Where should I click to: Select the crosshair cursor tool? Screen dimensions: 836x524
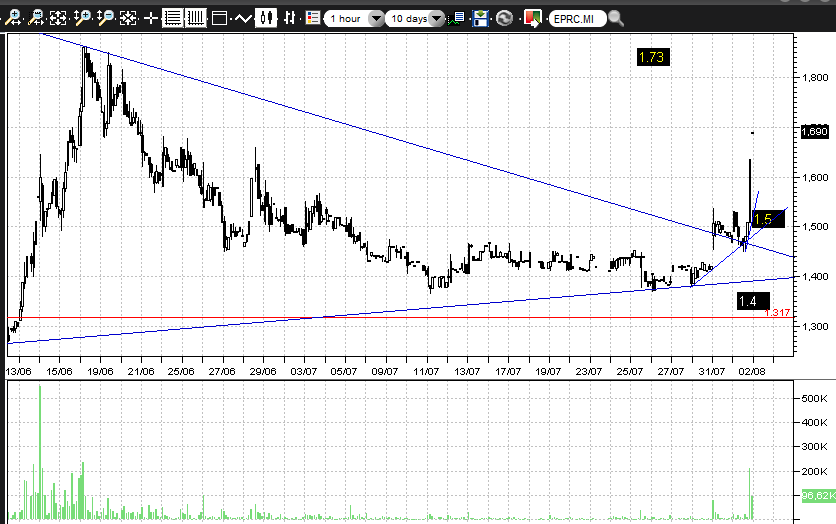pyautogui.click(x=150, y=18)
